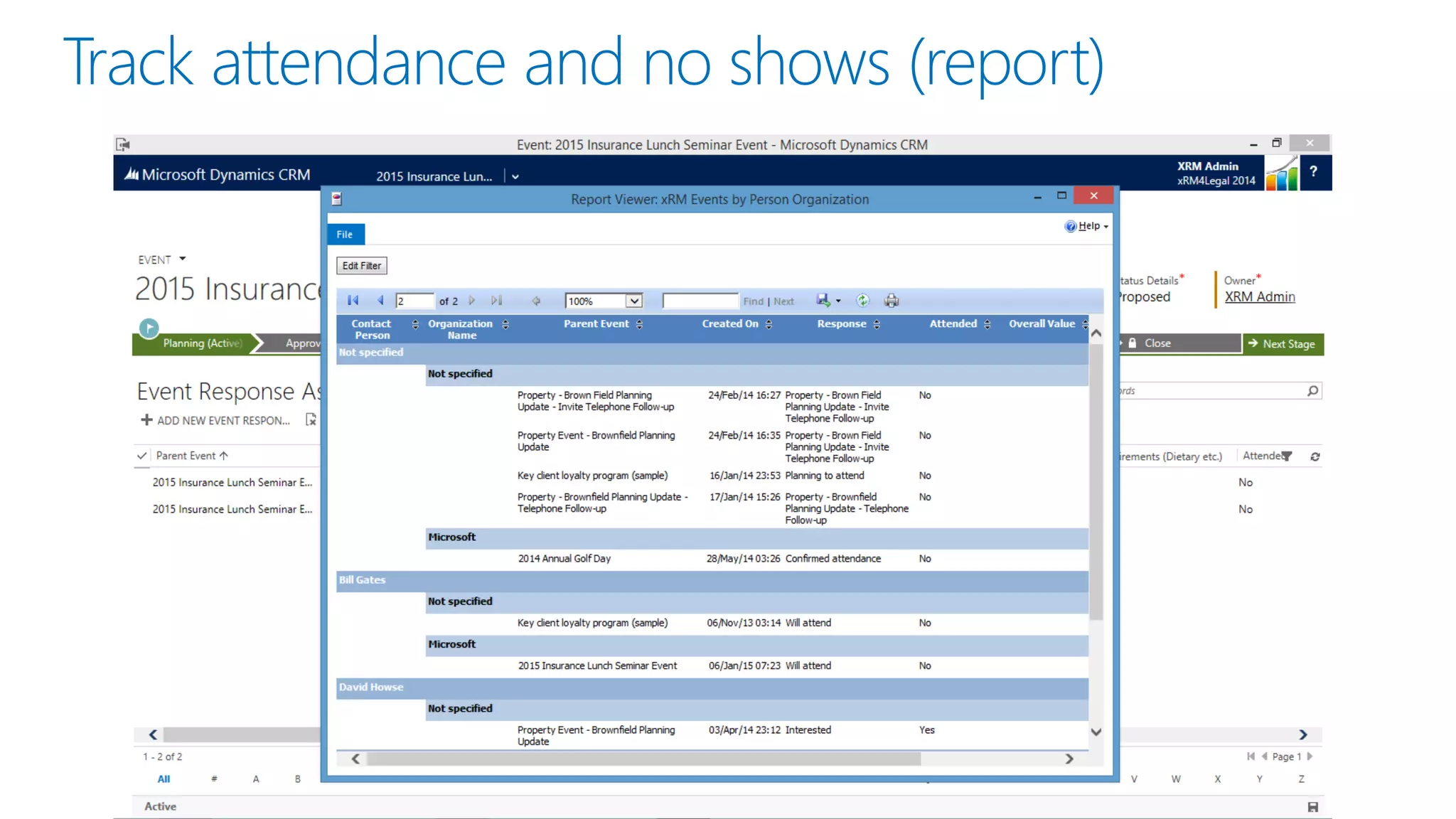Click the Dynamics CRM question mark help
The image size is (1456, 819).
[1314, 171]
